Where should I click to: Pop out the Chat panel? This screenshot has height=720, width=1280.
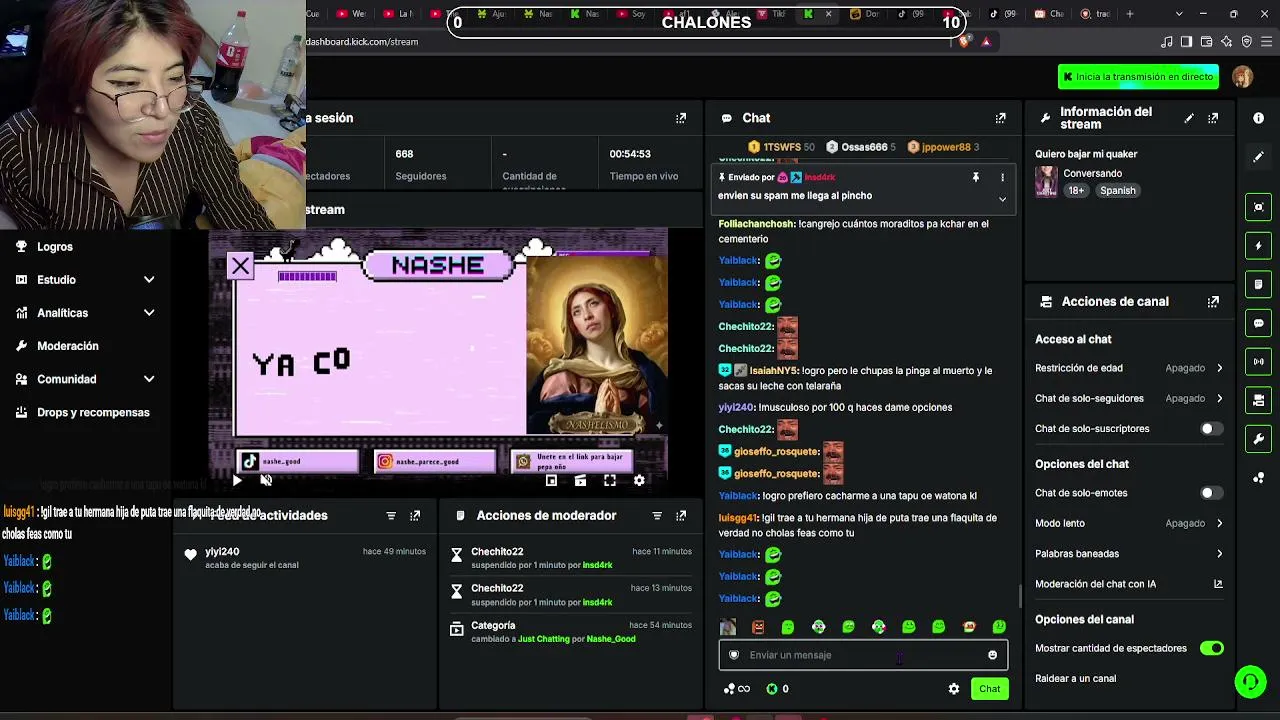(1000, 118)
